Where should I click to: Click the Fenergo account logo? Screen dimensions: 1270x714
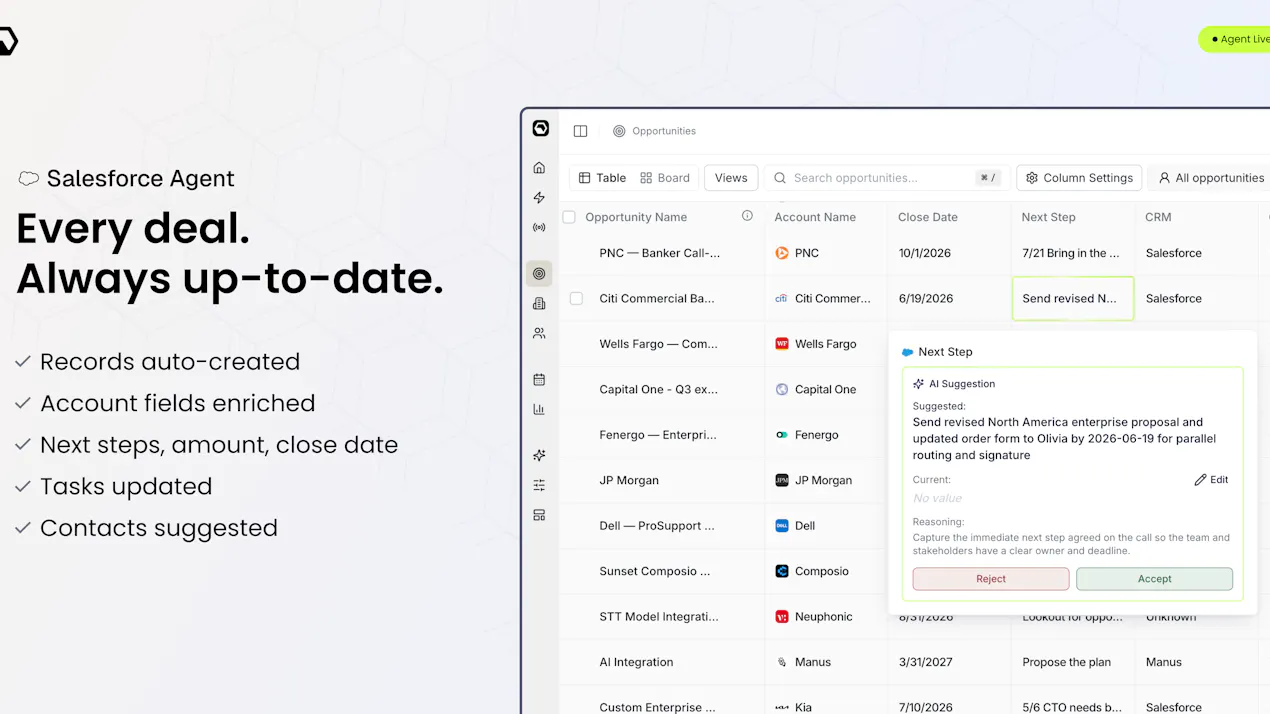click(x=782, y=435)
